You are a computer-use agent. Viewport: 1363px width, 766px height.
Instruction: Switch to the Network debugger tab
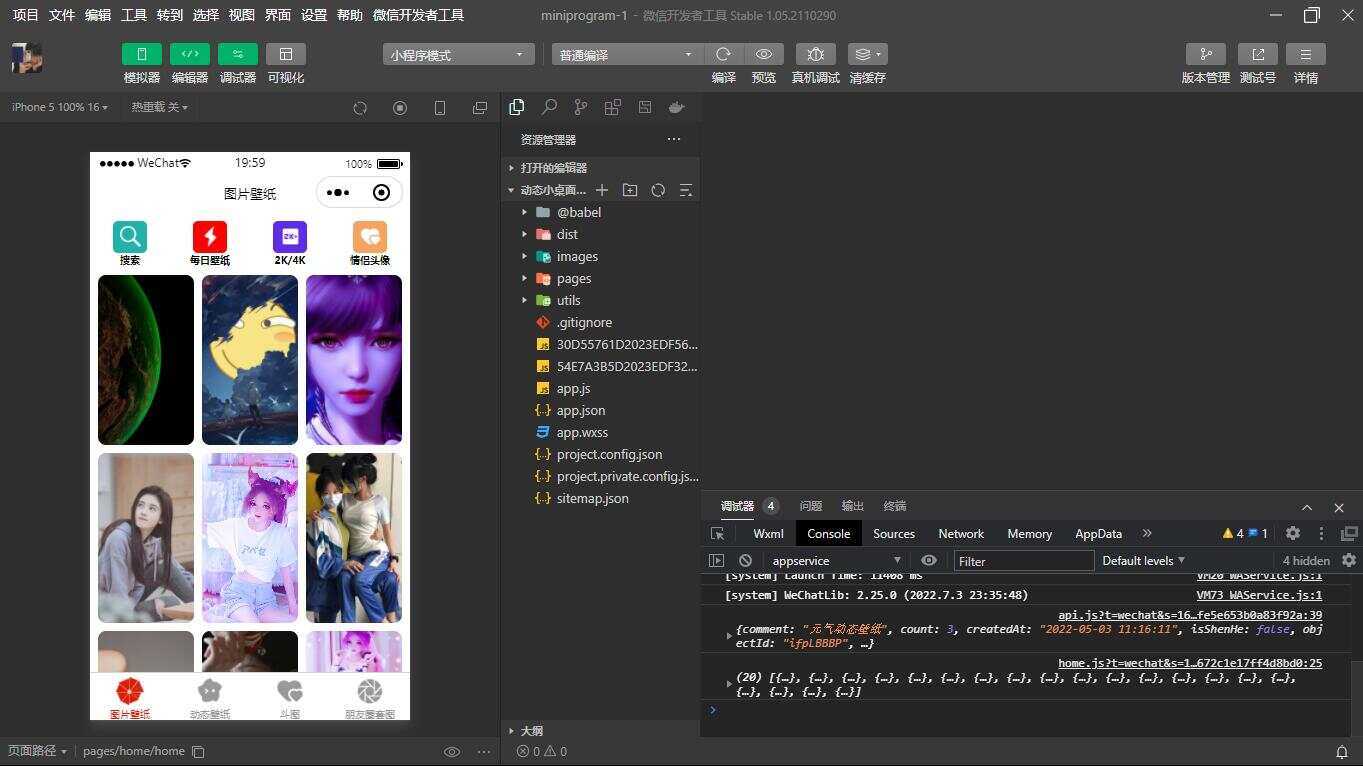(960, 533)
